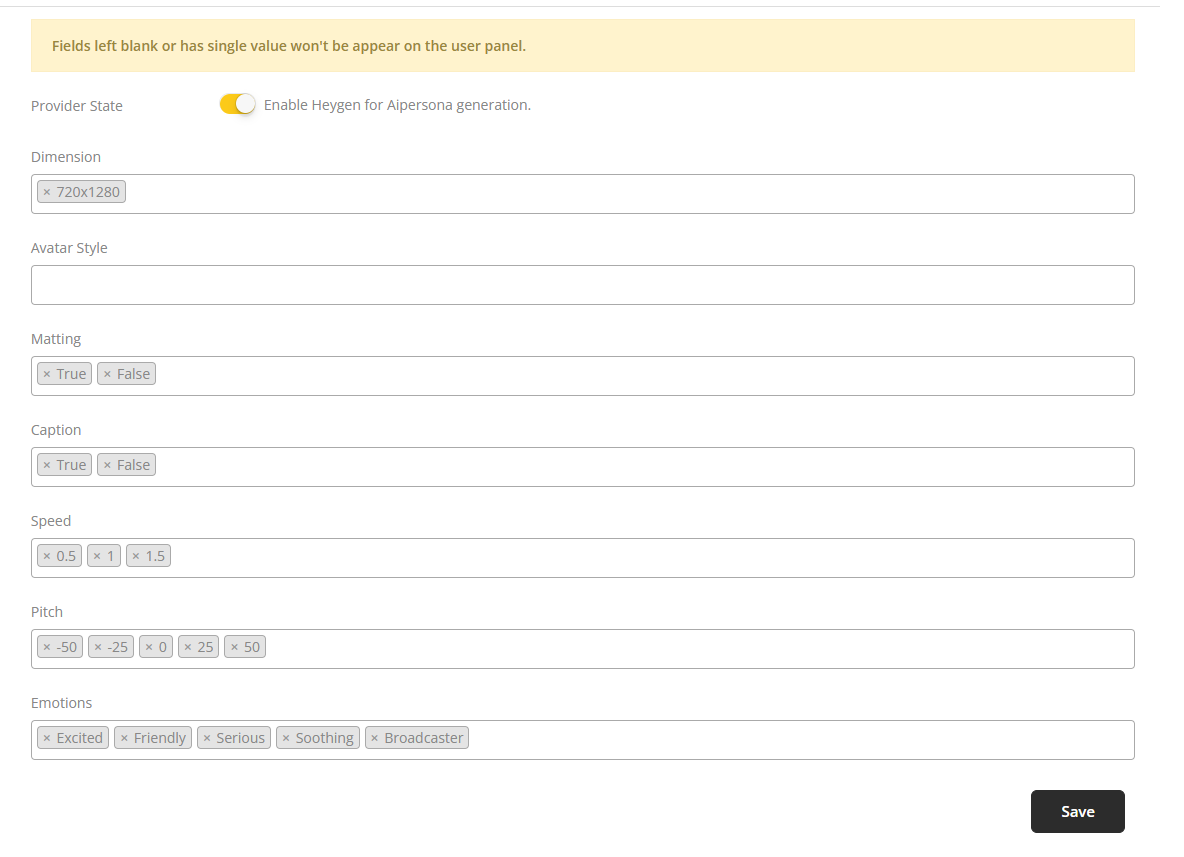The width and height of the screenshot is (1184, 857).
Task: Delete the 1.5 speed tag
Action: [136, 556]
